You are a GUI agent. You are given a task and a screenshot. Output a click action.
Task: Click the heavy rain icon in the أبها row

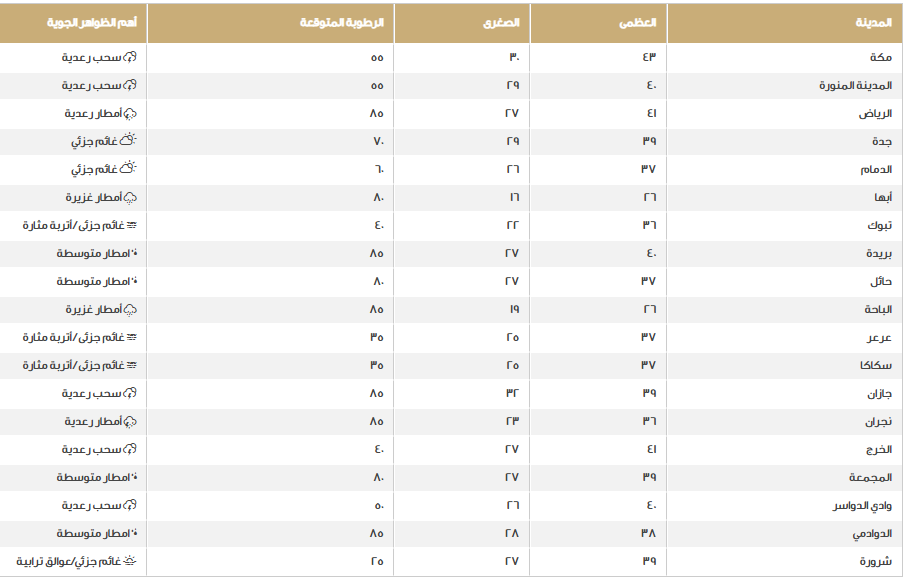click(x=130, y=198)
